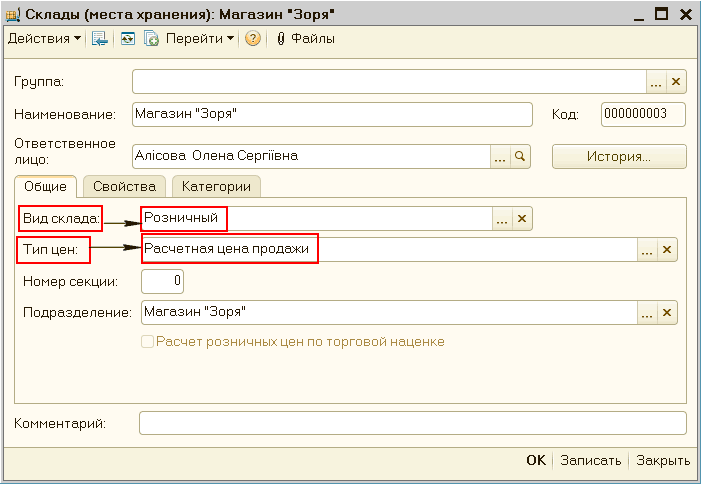
Task: Switch to the Категории tab
Action: pyautogui.click(x=215, y=187)
